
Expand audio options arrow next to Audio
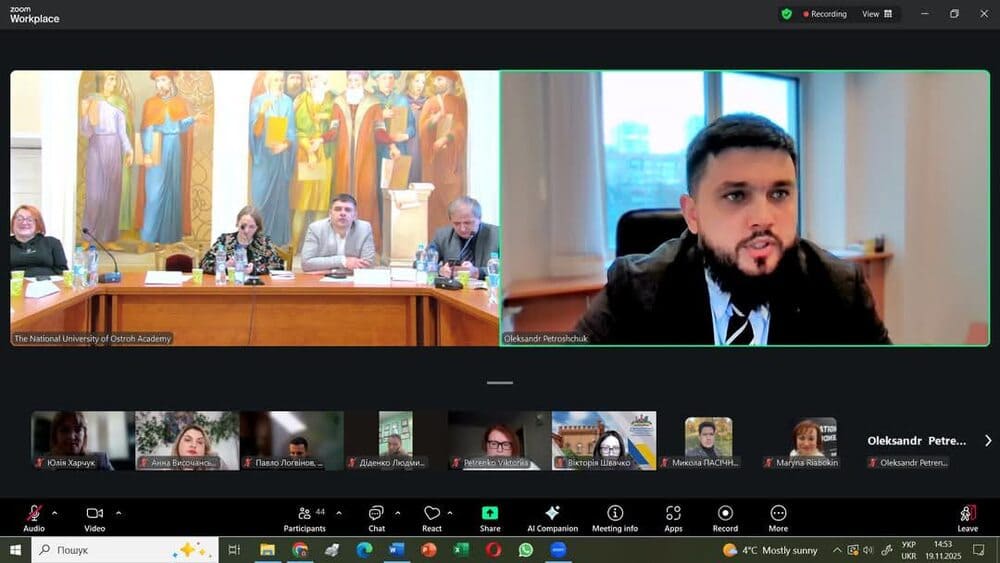pos(54,513)
